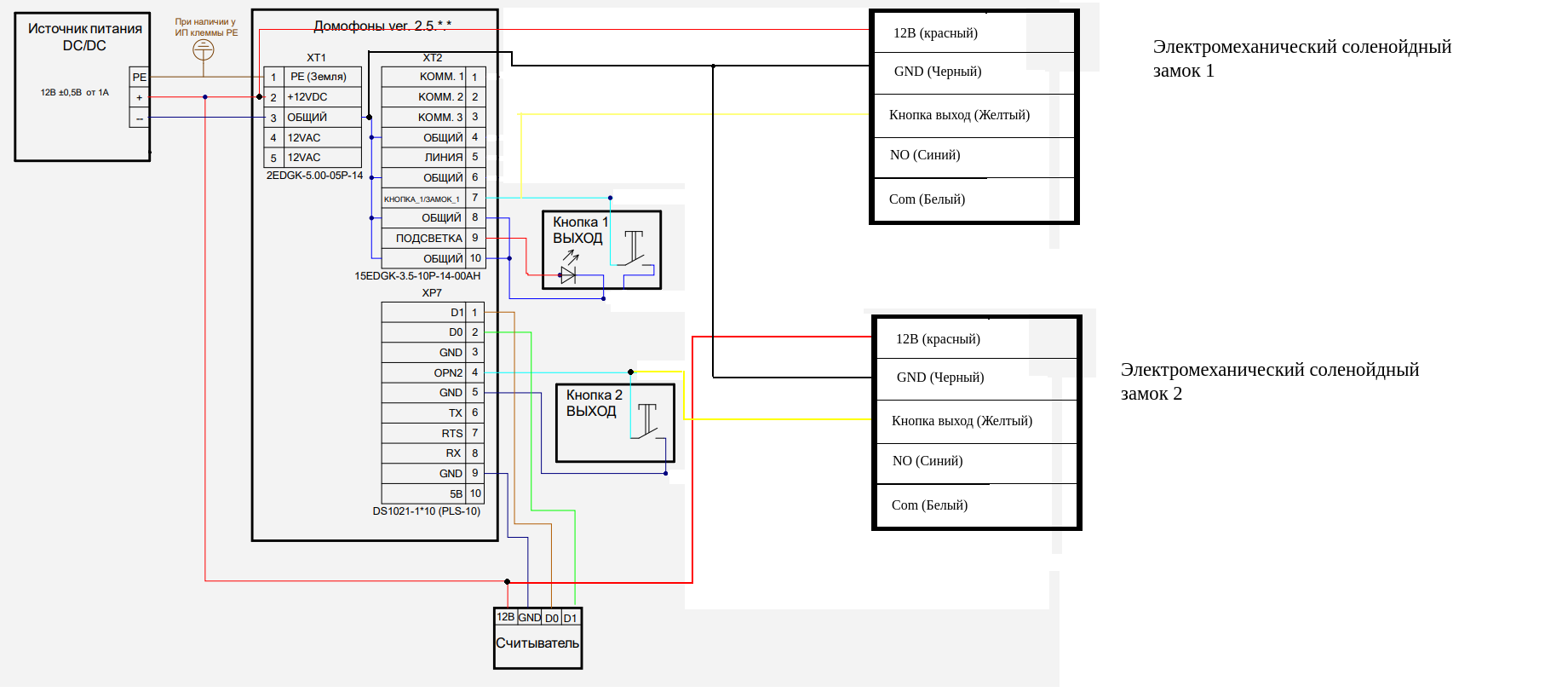1568x692 pixels.
Task: Click 'GND (Черный)' on lock 1
Action: 938,72
